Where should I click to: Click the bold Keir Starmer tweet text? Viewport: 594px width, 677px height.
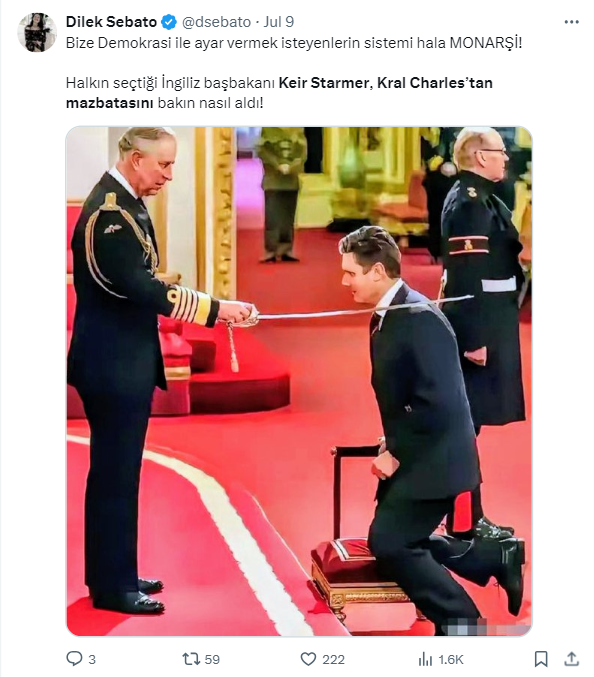click(325, 82)
